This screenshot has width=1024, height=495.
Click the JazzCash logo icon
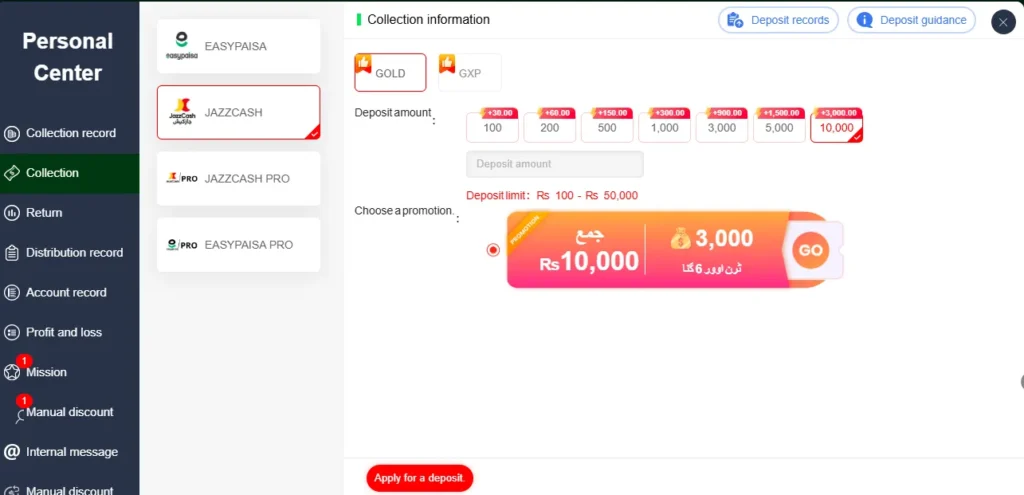point(182,112)
